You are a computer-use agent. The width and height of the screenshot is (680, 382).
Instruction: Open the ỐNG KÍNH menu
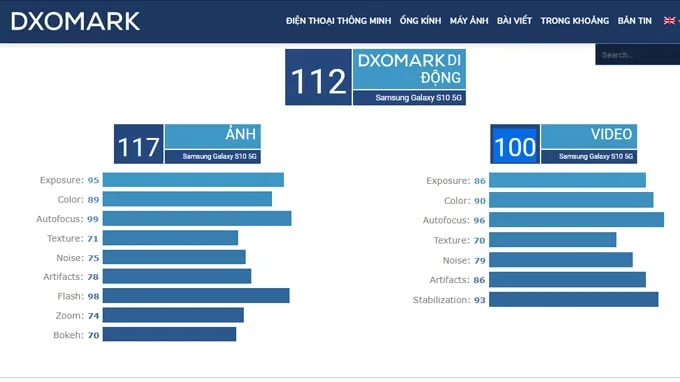(x=420, y=20)
